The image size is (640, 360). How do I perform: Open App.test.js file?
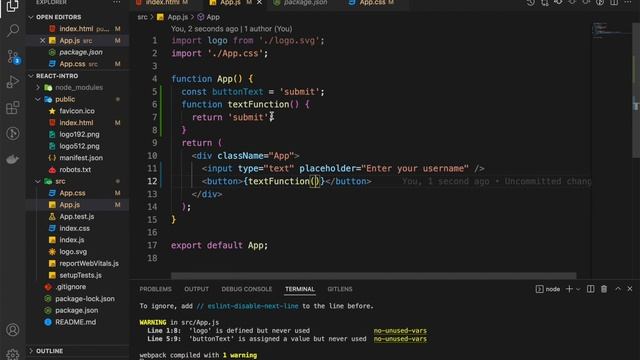pyautogui.click(x=77, y=217)
